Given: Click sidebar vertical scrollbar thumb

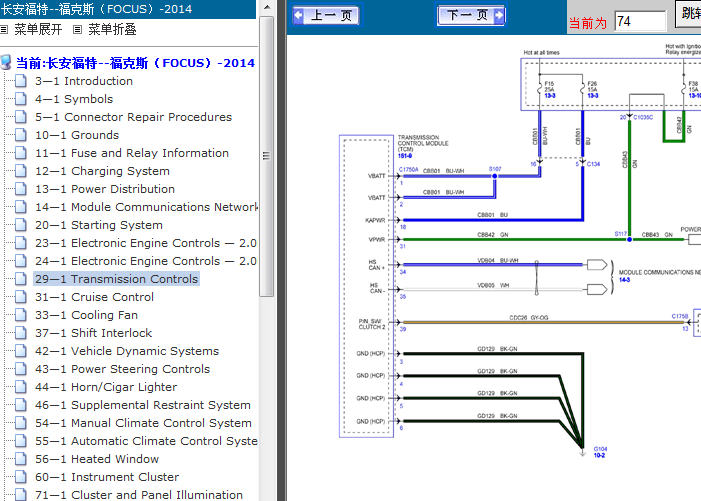Looking at the screenshot, I should [267, 156].
